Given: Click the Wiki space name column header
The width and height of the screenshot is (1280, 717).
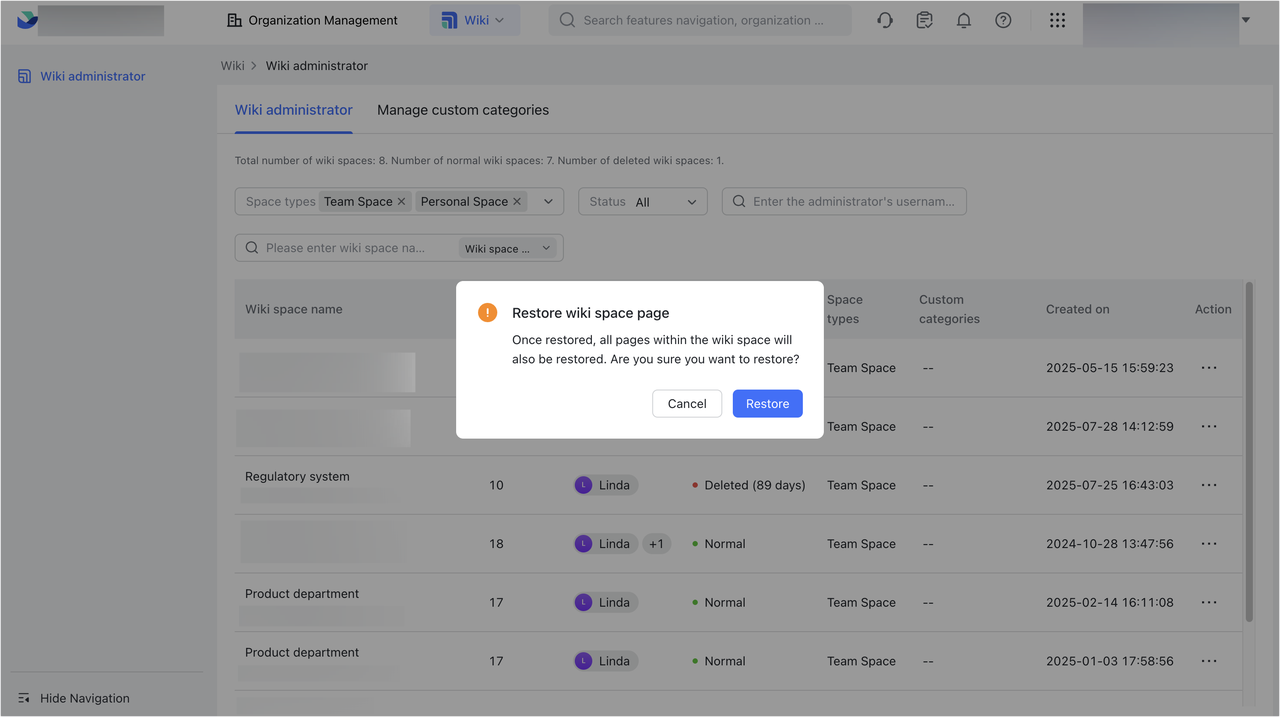Looking at the screenshot, I should coord(294,309).
